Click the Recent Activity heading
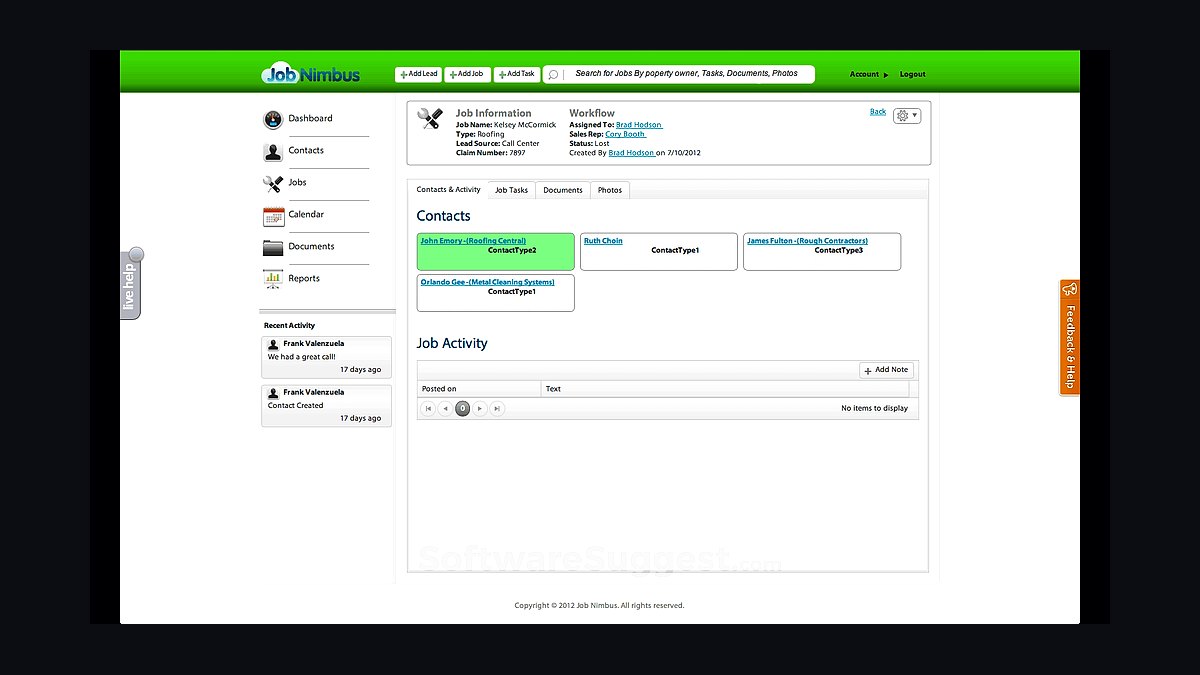The width and height of the screenshot is (1200, 675). pyautogui.click(x=289, y=326)
